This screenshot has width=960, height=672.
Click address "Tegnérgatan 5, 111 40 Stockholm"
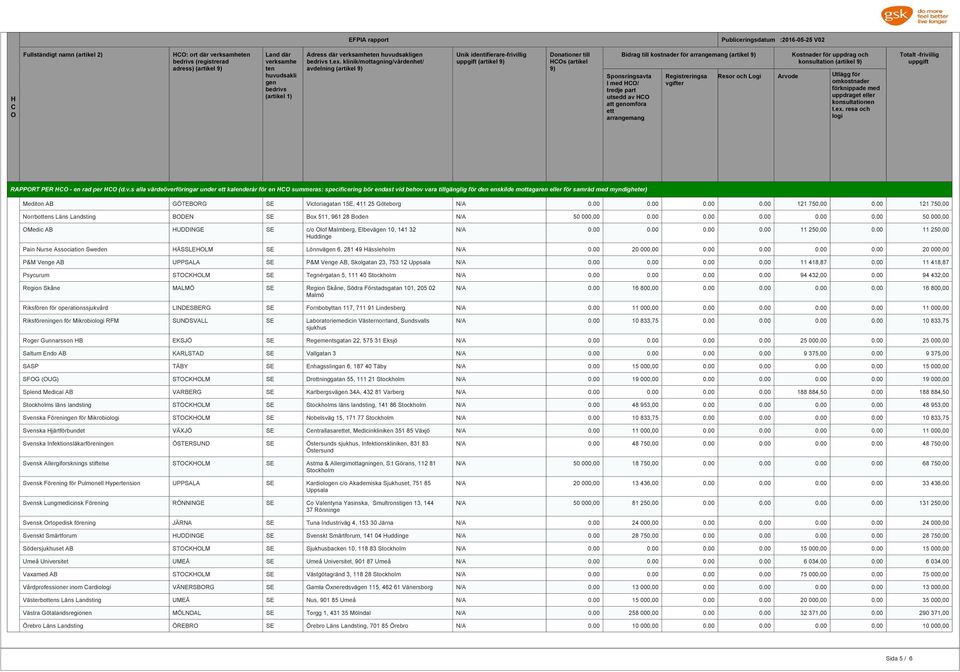378,275
